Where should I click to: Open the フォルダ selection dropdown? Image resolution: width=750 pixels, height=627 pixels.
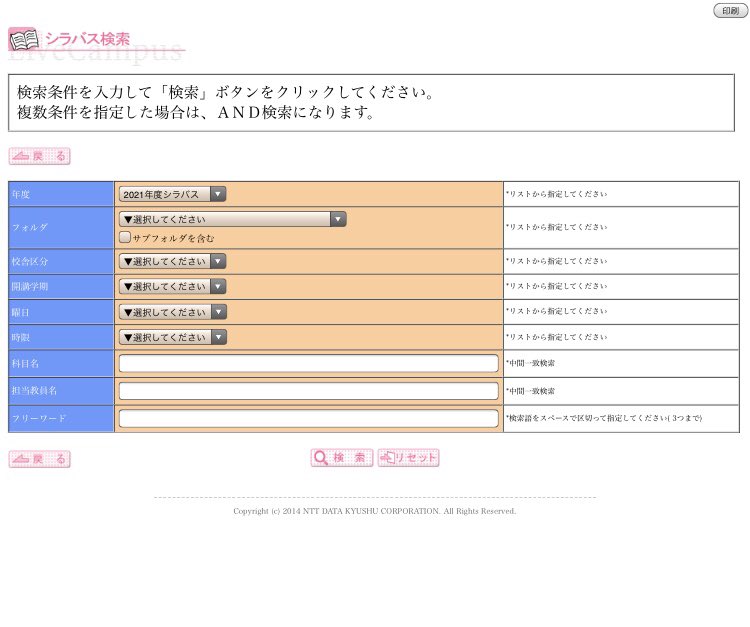[x=232, y=220]
